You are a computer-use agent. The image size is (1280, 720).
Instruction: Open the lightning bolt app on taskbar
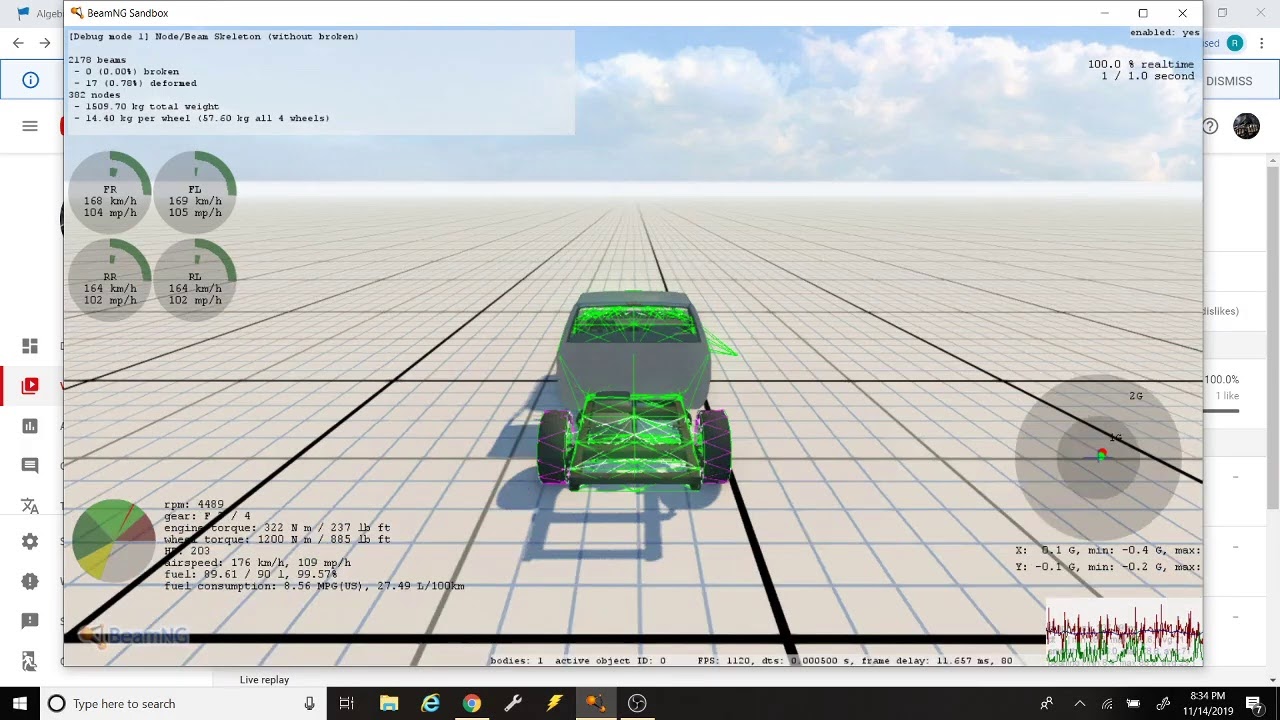point(554,704)
